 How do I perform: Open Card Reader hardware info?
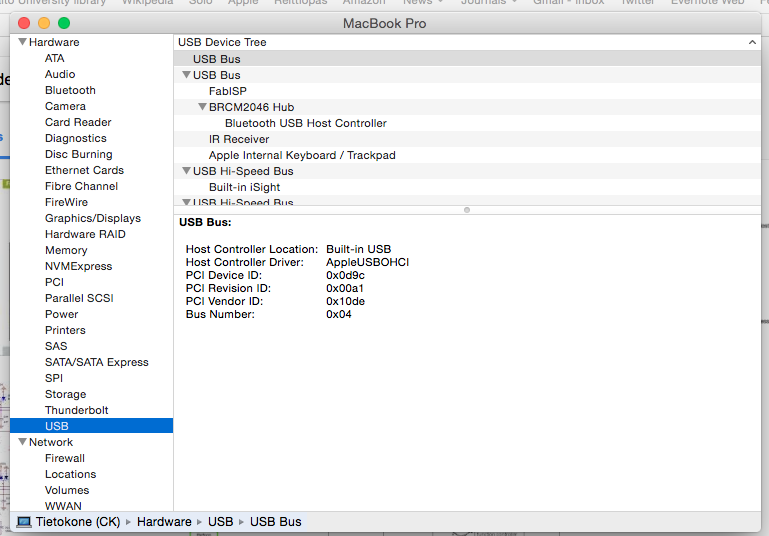tap(78, 122)
